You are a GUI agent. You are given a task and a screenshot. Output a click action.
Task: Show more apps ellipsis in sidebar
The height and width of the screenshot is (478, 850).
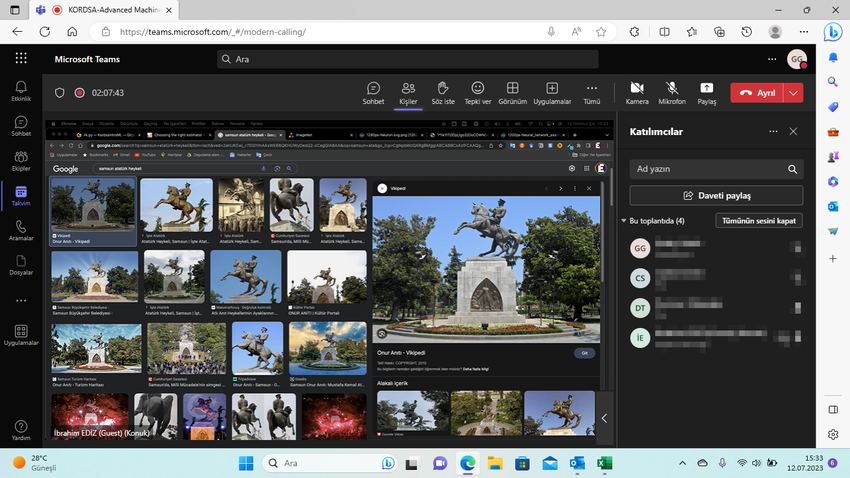[21, 300]
